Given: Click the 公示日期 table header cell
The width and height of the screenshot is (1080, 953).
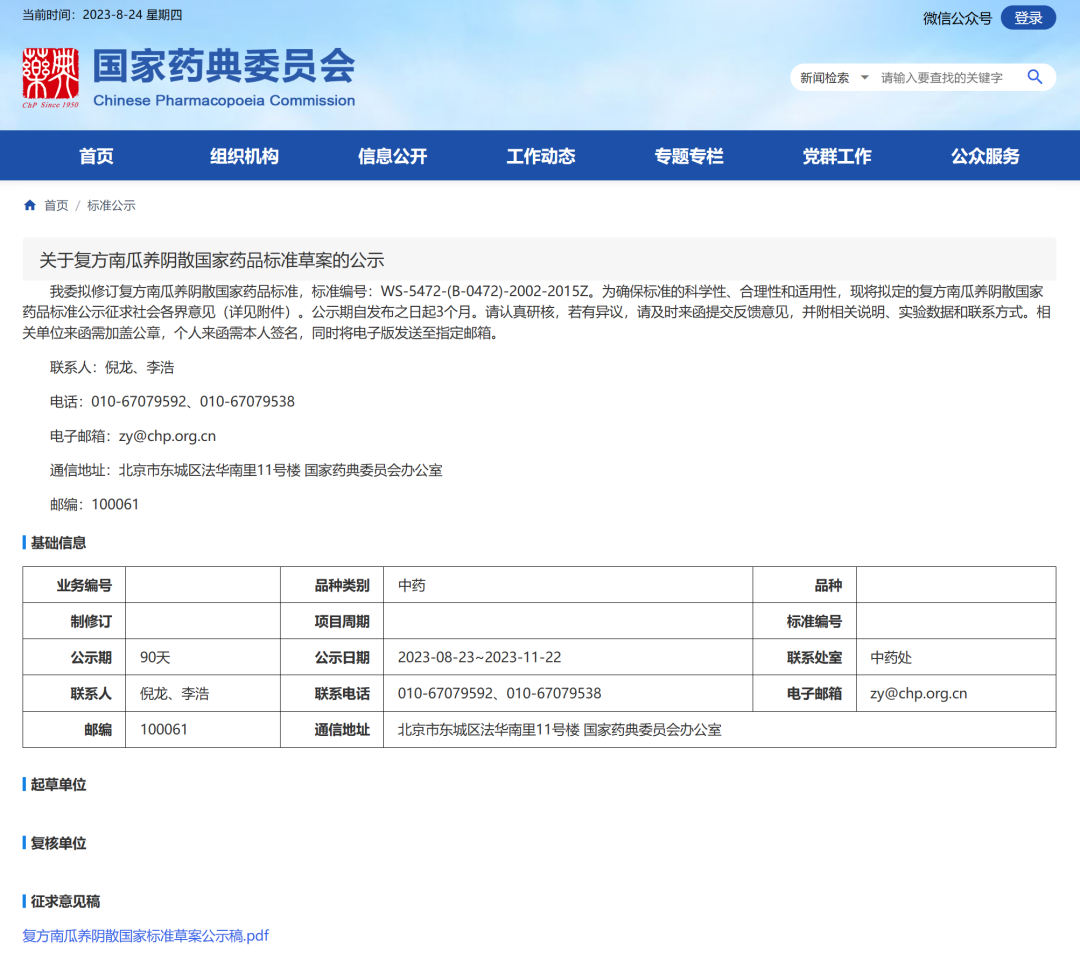Looking at the screenshot, I should pos(332,657).
